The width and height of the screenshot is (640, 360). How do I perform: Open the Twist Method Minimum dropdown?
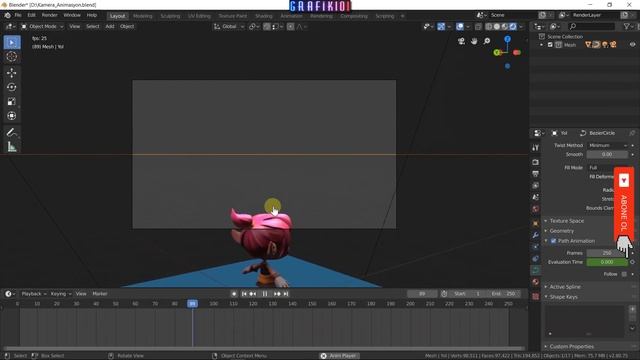(607, 145)
